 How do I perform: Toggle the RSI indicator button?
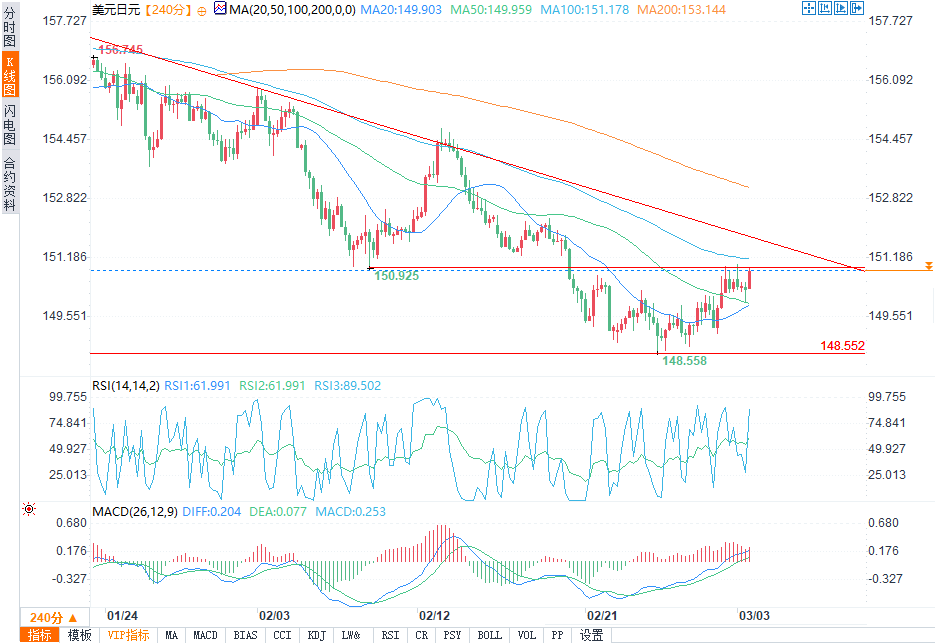pyautogui.click(x=390, y=635)
